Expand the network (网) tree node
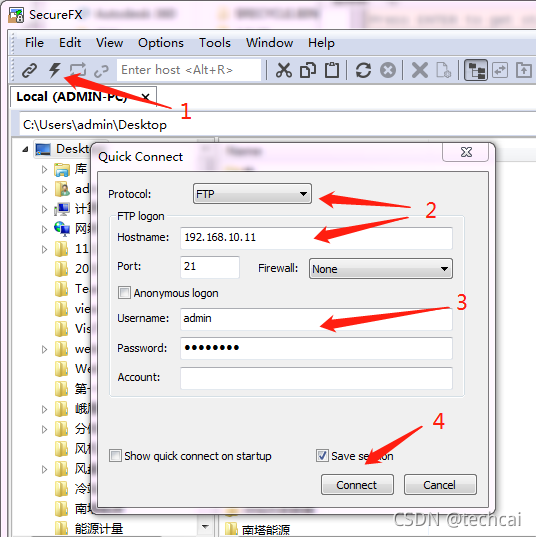Screen dimensions: 536x537 (x=44, y=229)
